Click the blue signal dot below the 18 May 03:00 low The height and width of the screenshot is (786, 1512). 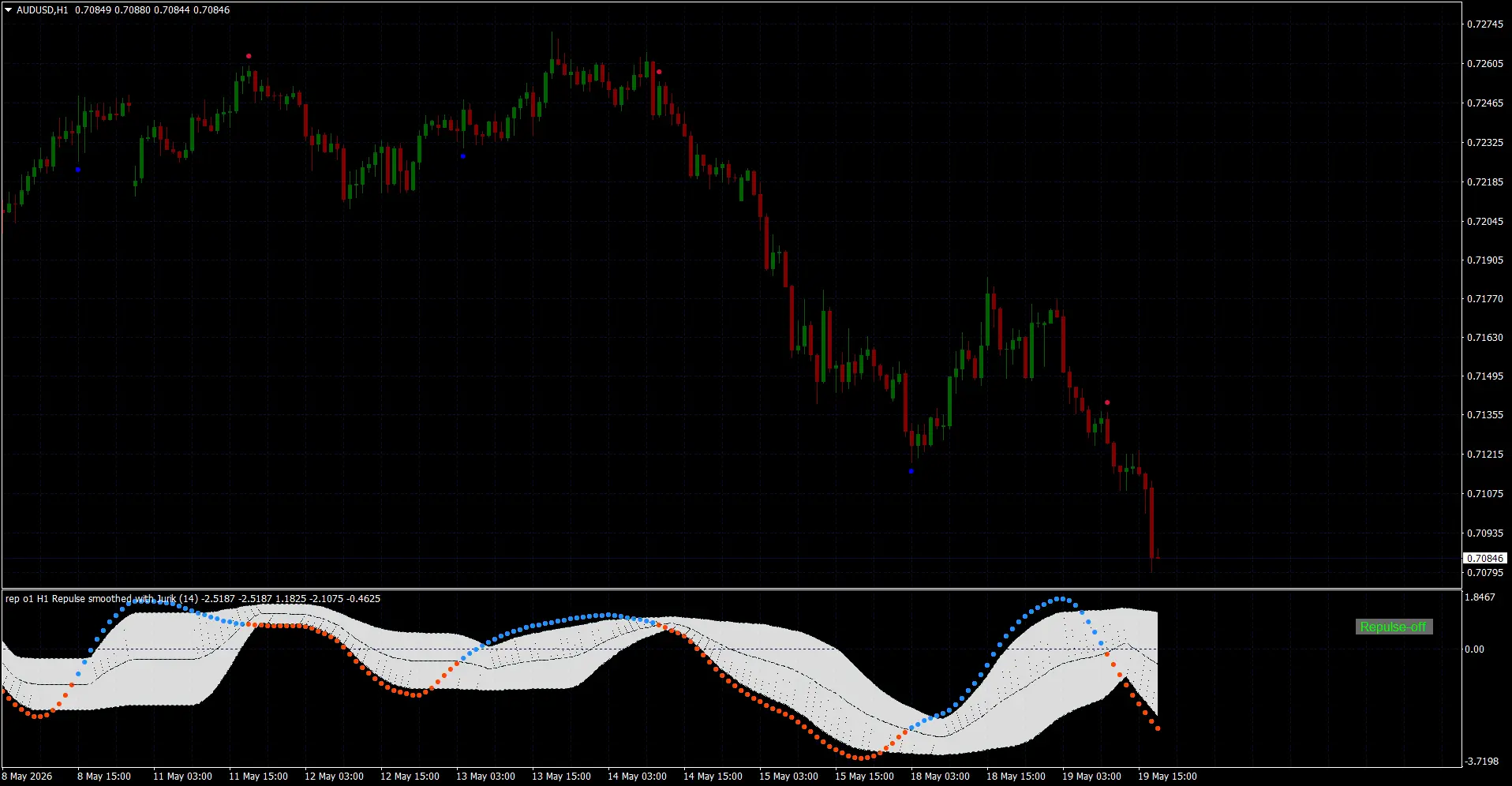coord(911,471)
